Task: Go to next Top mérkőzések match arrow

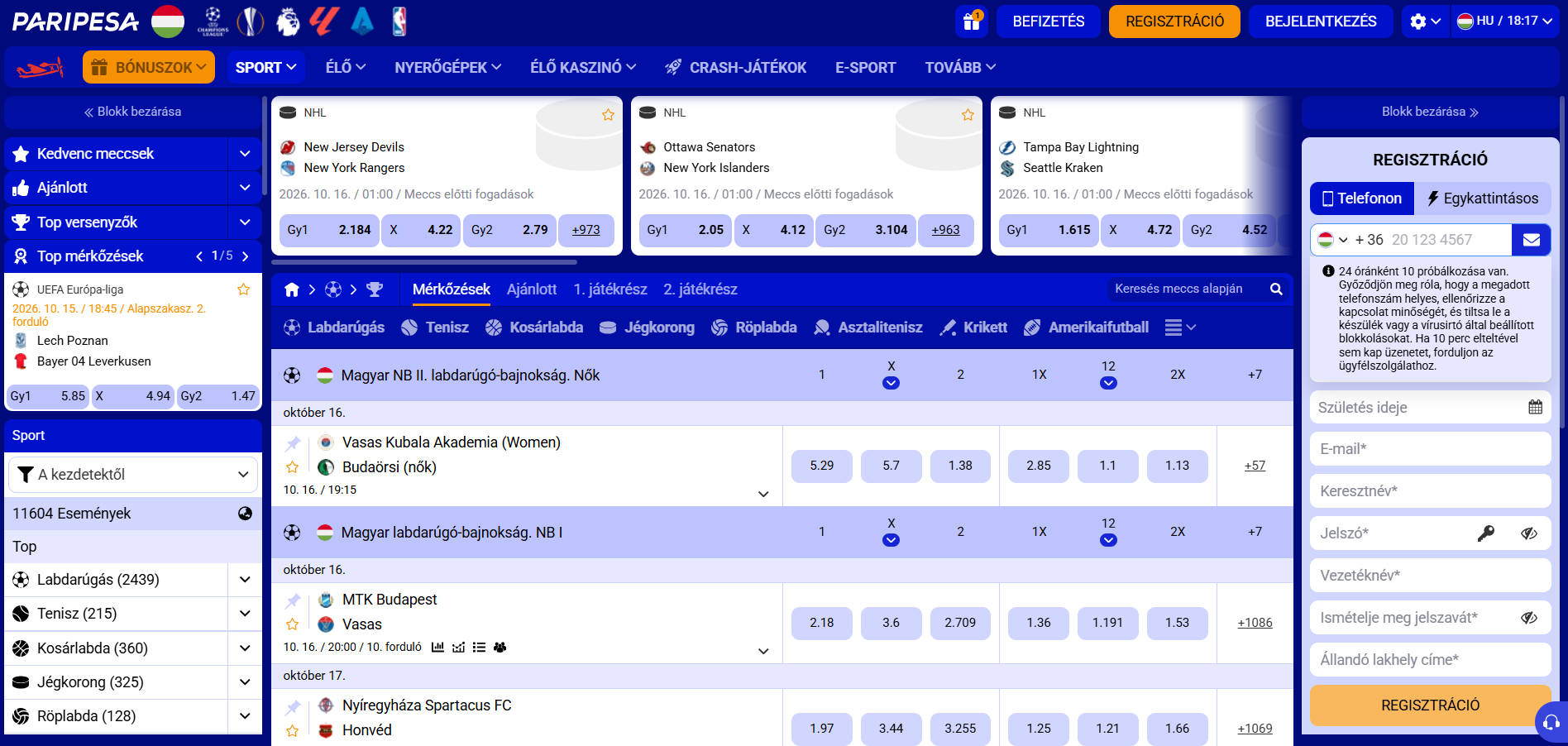Action: tap(245, 256)
